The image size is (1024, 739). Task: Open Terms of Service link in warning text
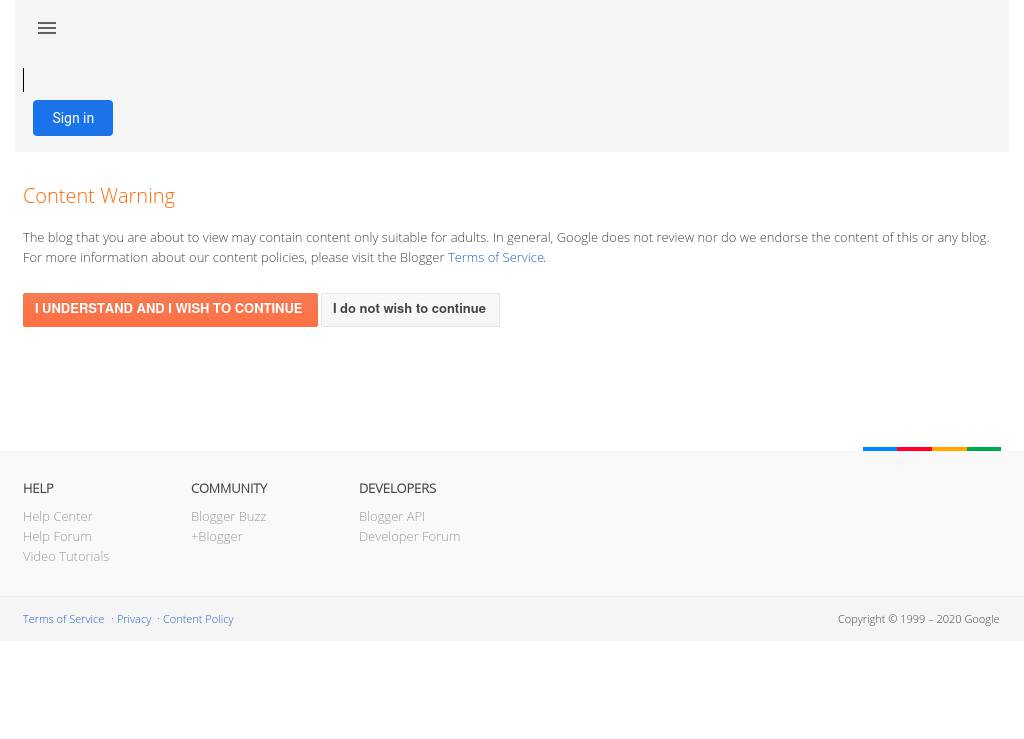click(x=495, y=257)
